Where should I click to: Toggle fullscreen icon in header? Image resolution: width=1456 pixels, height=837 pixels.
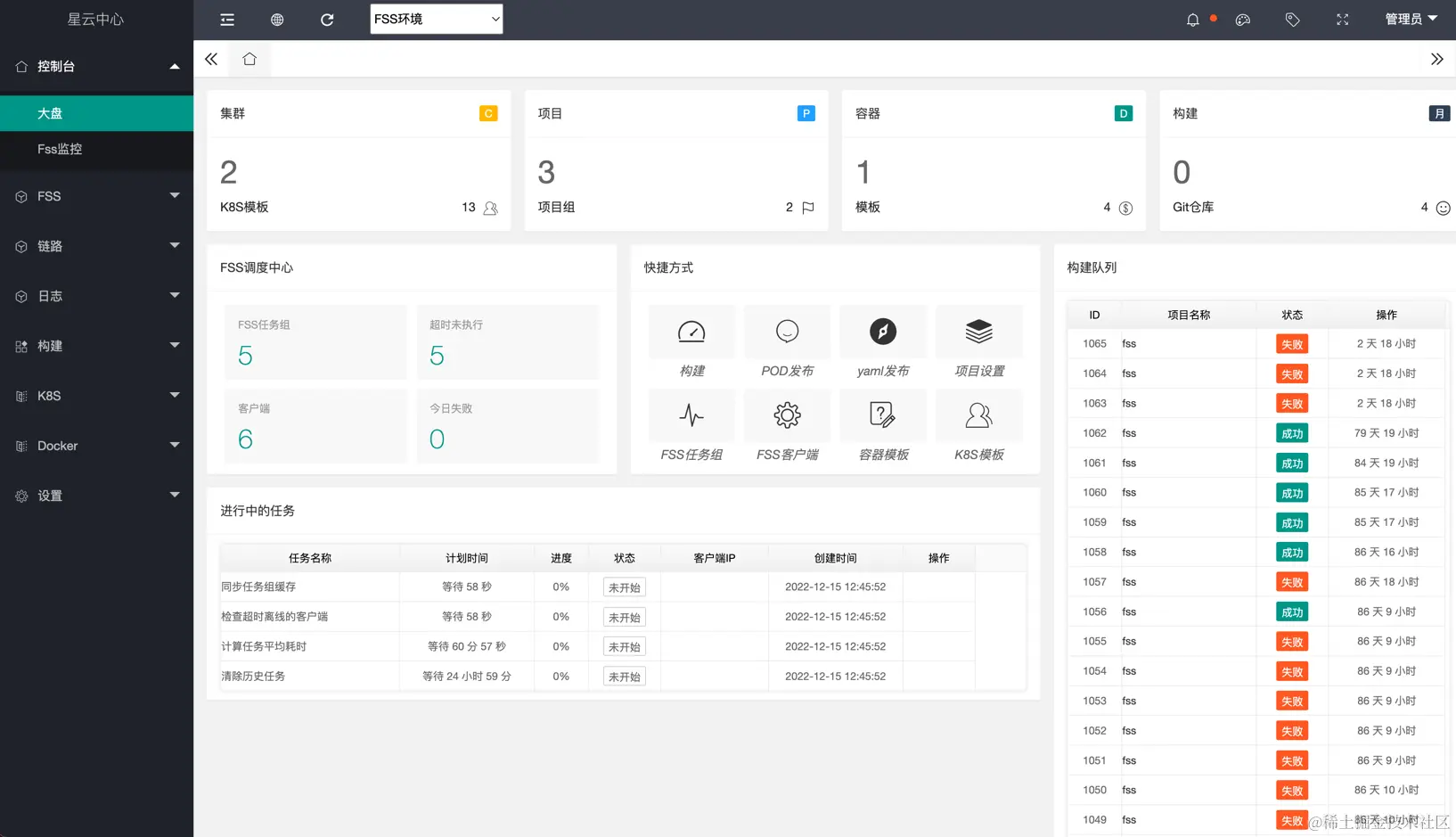(1343, 20)
